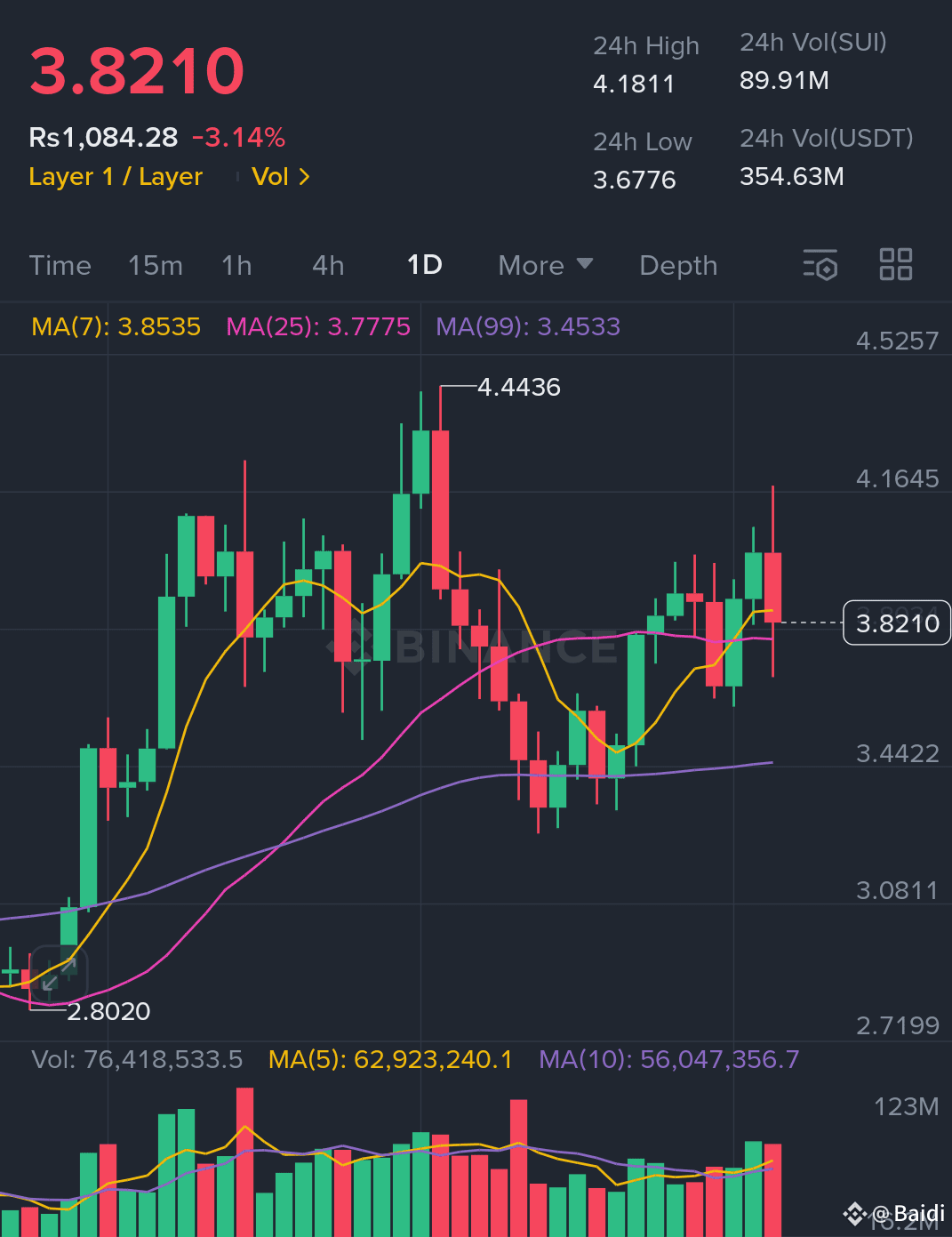952x1237 pixels.
Task: Click the Vol chevron arrow
Action: click(305, 177)
